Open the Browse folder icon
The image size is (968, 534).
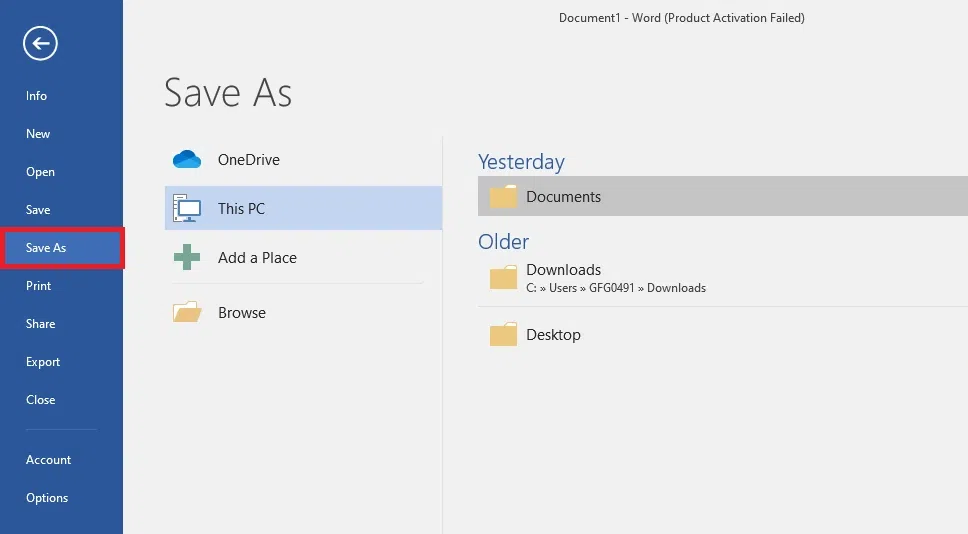(187, 312)
